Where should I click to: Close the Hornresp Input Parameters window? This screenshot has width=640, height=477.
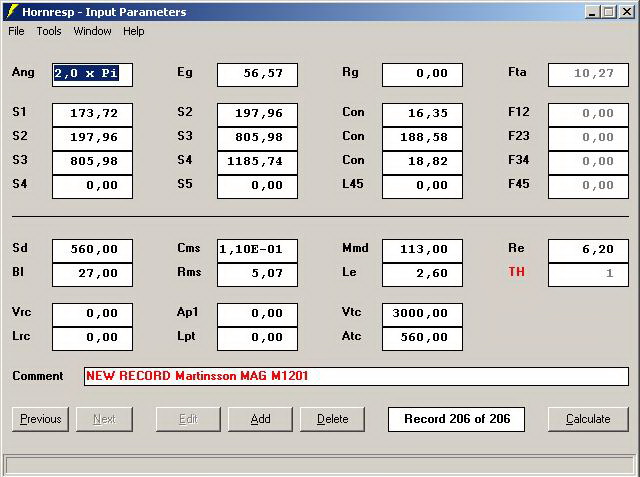coord(627,12)
